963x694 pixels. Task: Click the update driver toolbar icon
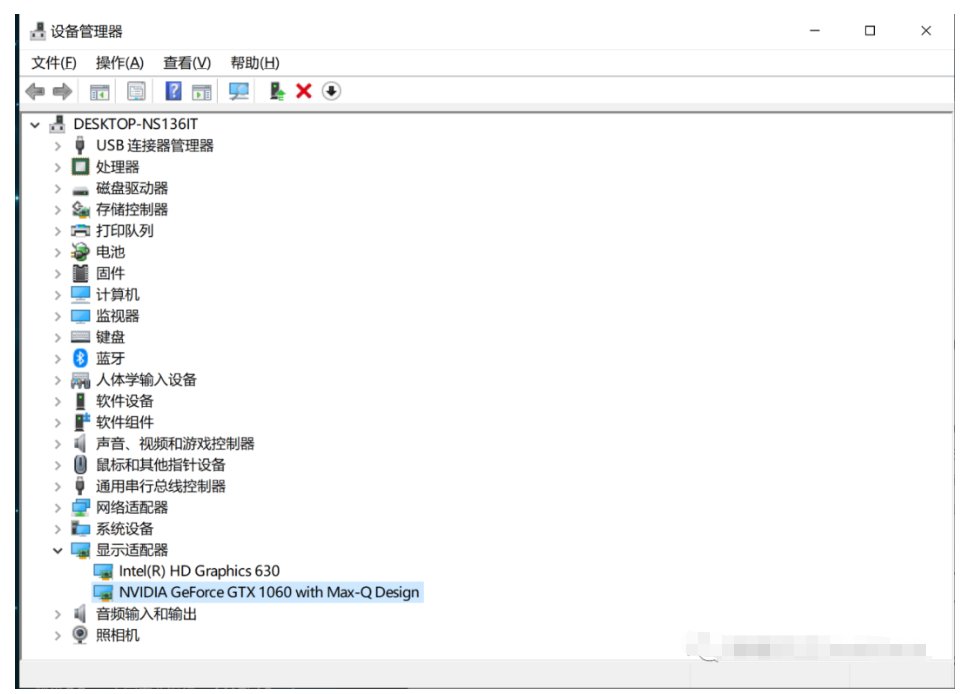click(x=277, y=91)
